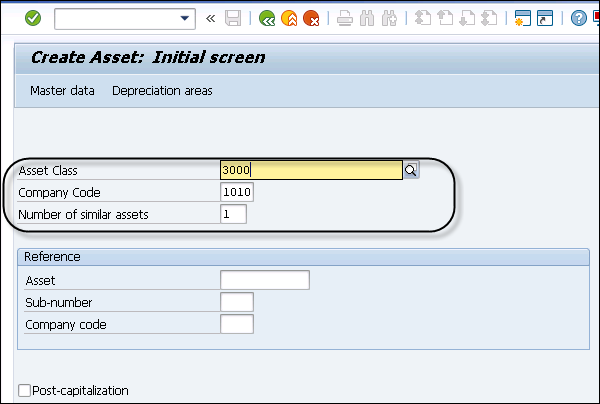Open a new session window icon
Viewport: 600px width, 404px height.
coord(521,18)
